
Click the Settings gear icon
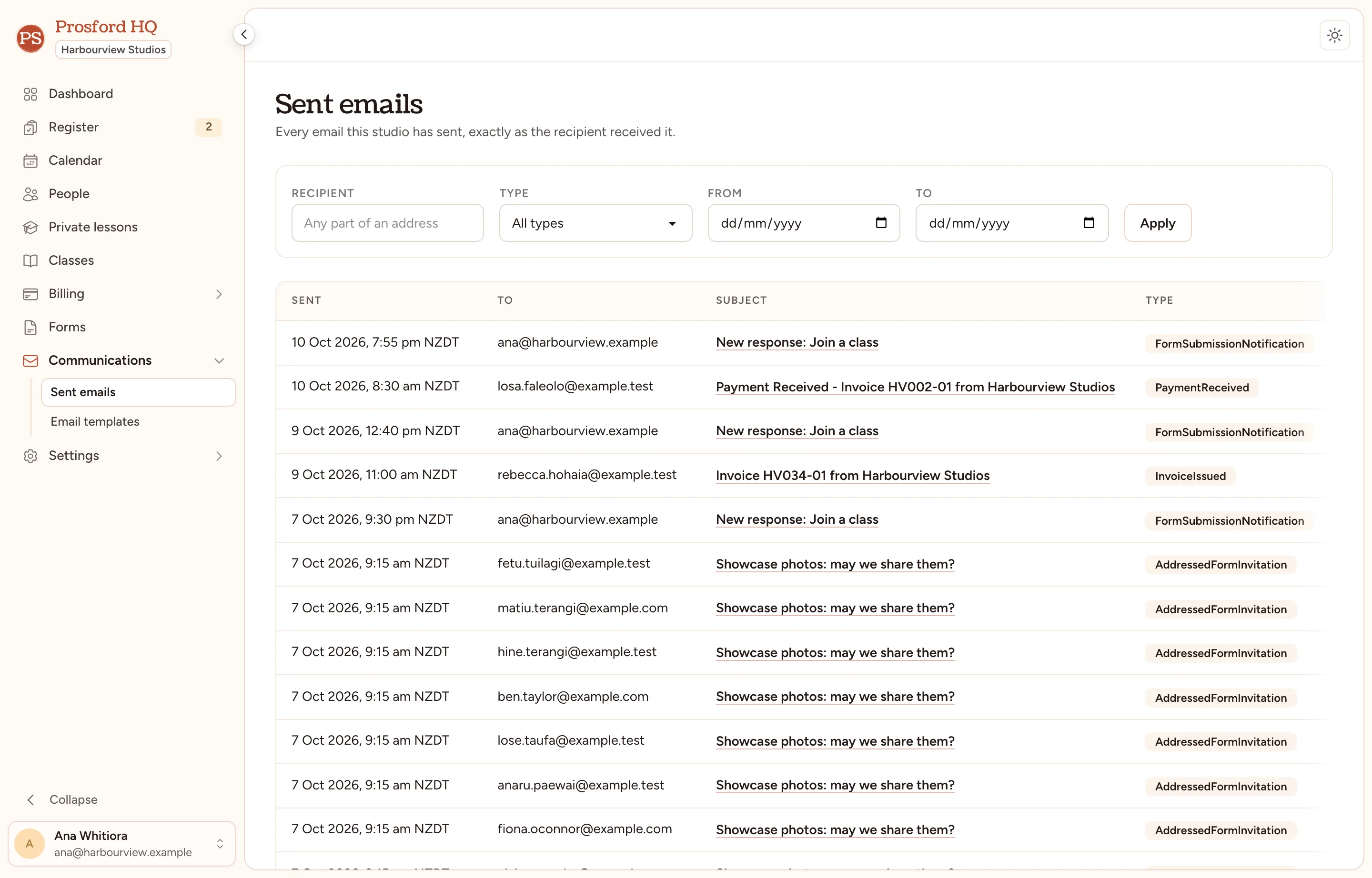pos(30,456)
